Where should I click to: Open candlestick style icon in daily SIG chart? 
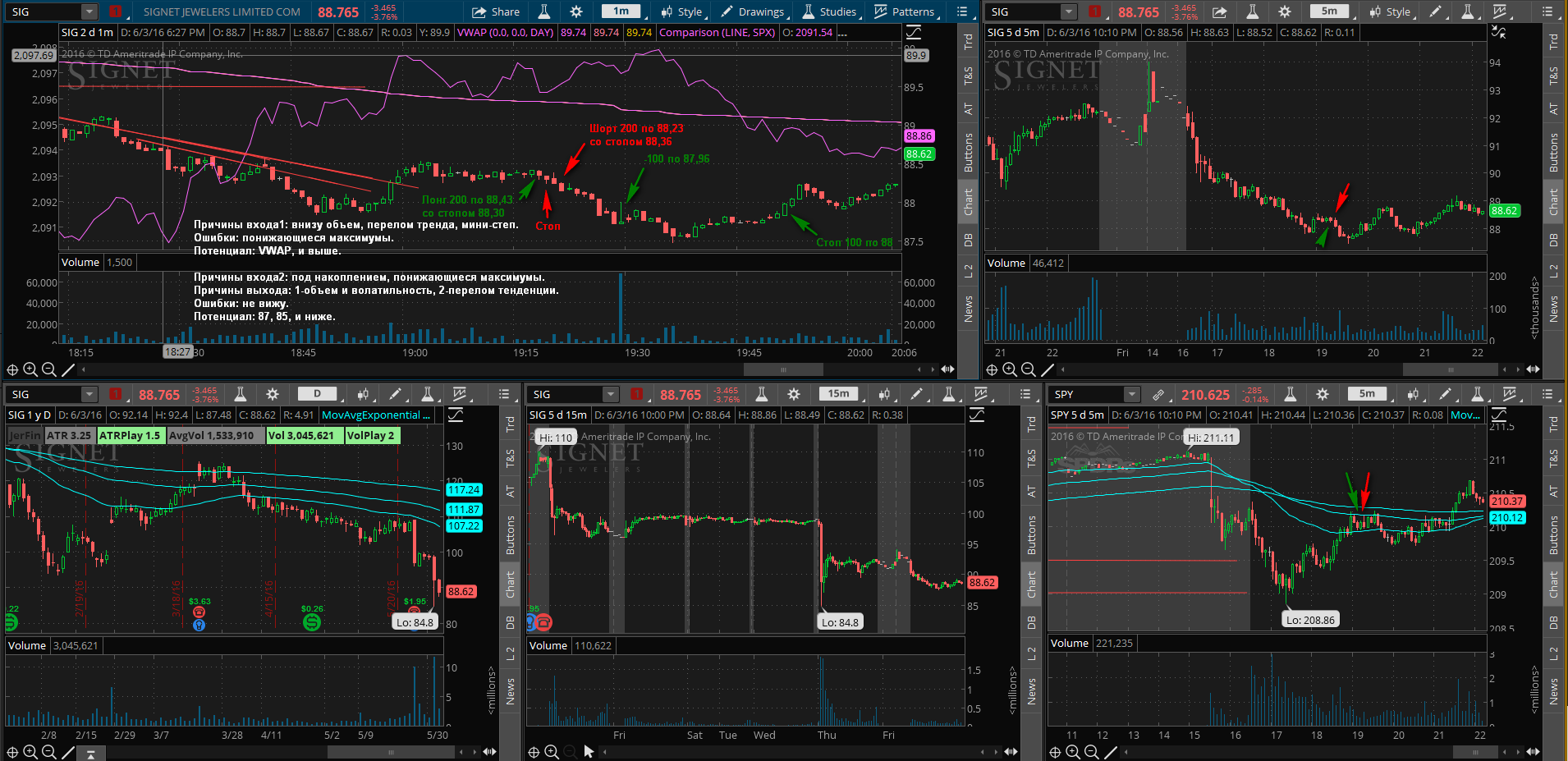tap(363, 394)
